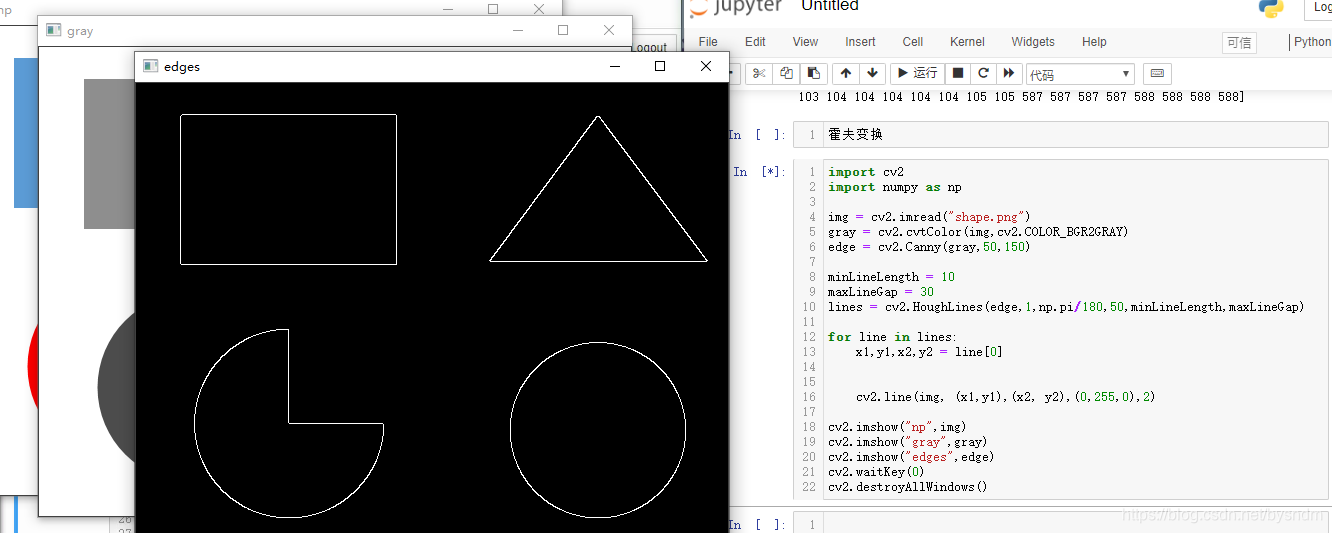
Task: Rename the notebook titled Untitled
Action: [x=830, y=6]
